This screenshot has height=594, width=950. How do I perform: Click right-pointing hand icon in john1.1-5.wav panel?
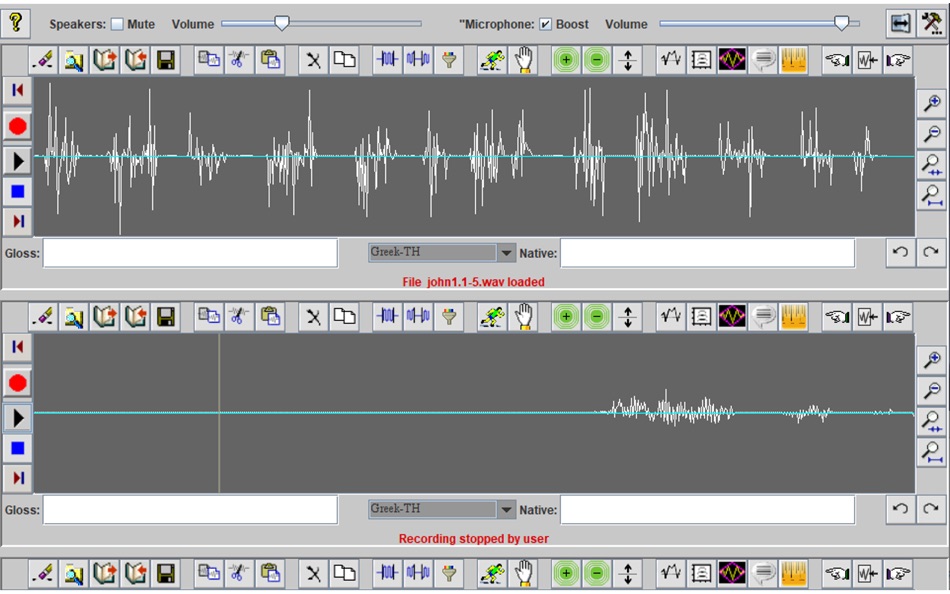899,60
